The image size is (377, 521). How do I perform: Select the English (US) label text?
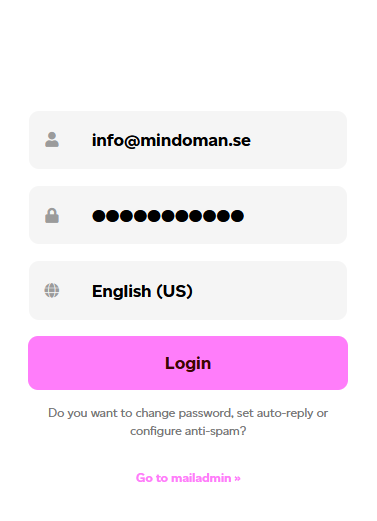pos(142,291)
